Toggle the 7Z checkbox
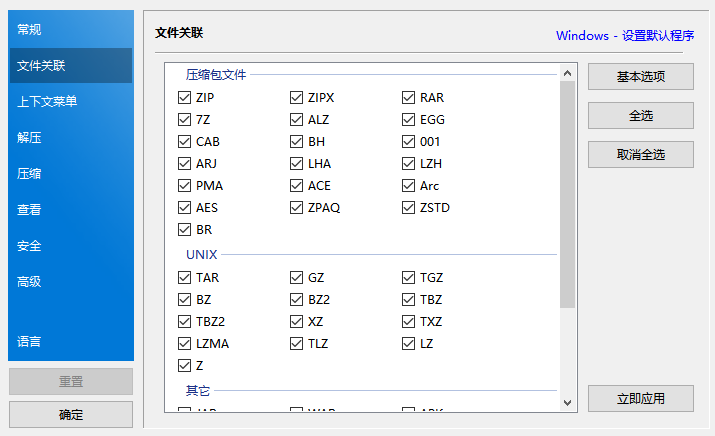 click(x=184, y=120)
